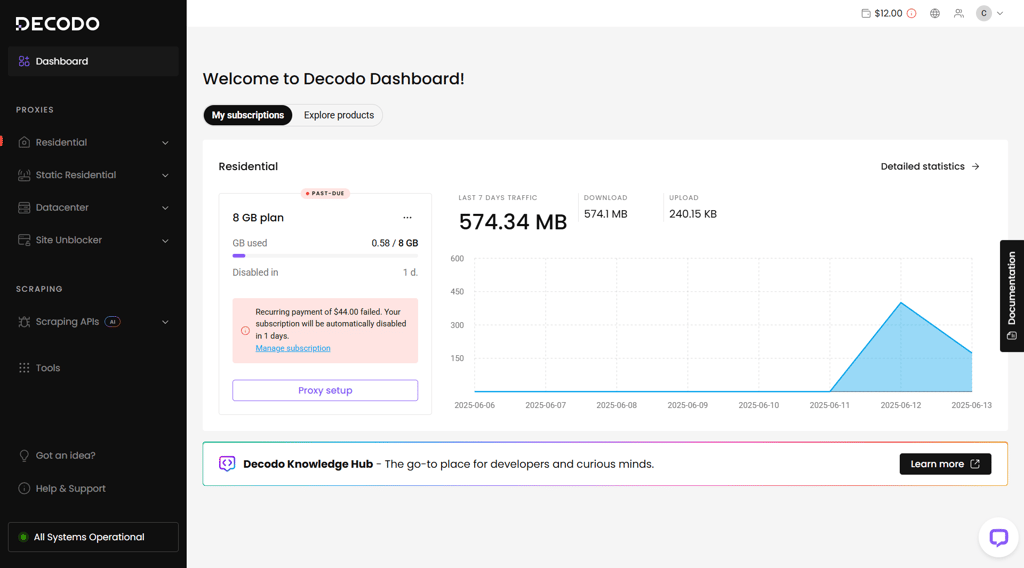Viewport: 1024px width, 568px height.
Task: Click the PAST-DUE status badge
Action: click(325, 193)
